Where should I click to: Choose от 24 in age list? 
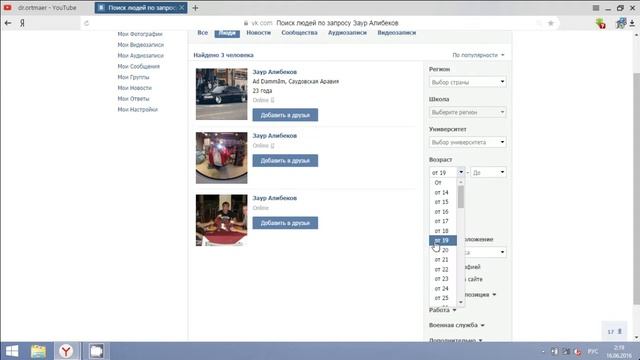[x=443, y=289]
